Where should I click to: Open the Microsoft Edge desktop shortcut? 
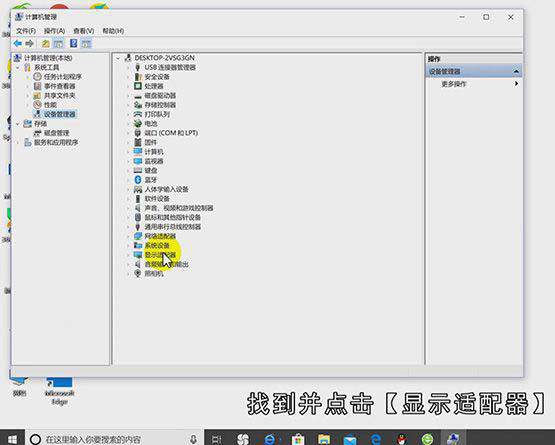point(59,390)
